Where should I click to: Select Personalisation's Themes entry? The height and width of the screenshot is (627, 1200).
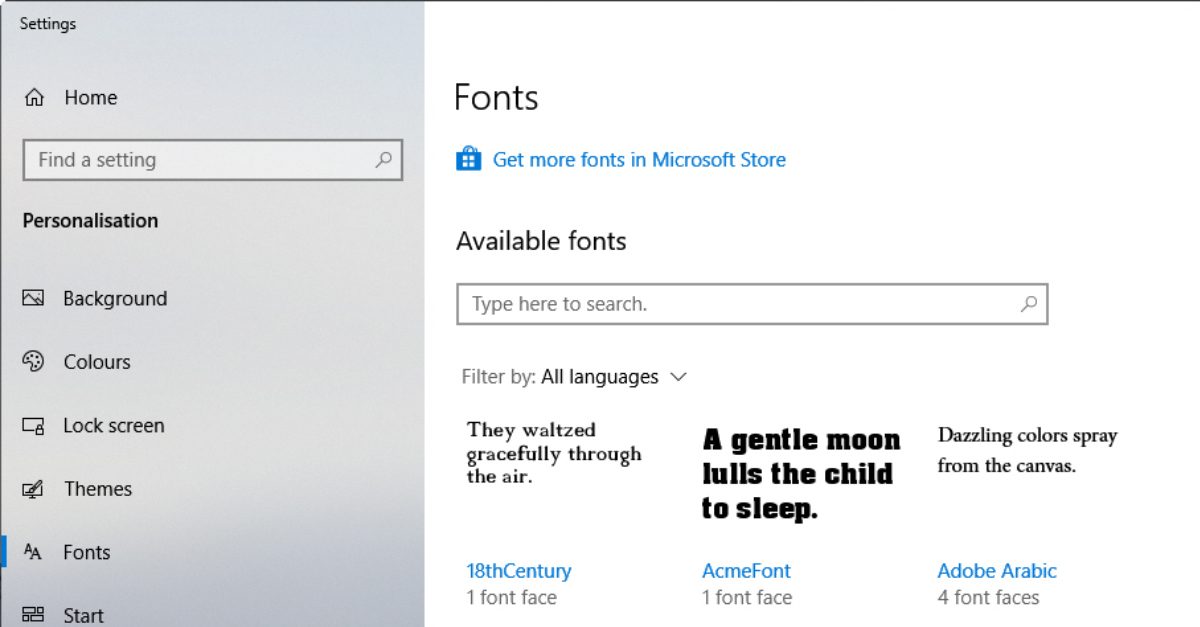tap(97, 489)
